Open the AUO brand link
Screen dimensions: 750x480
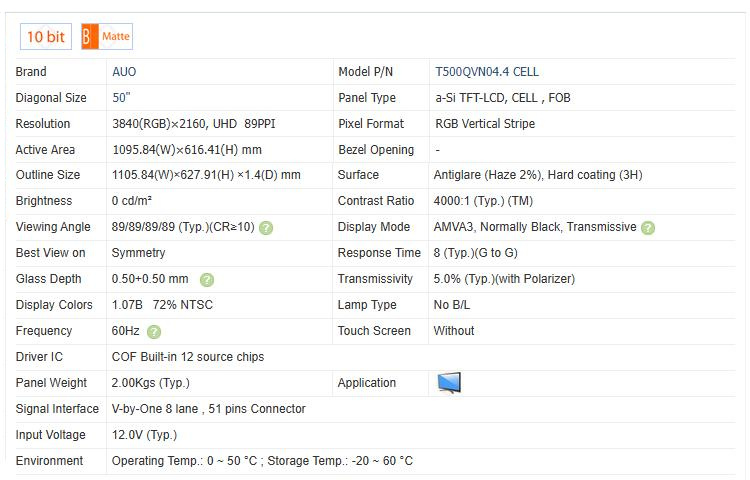[x=124, y=72]
